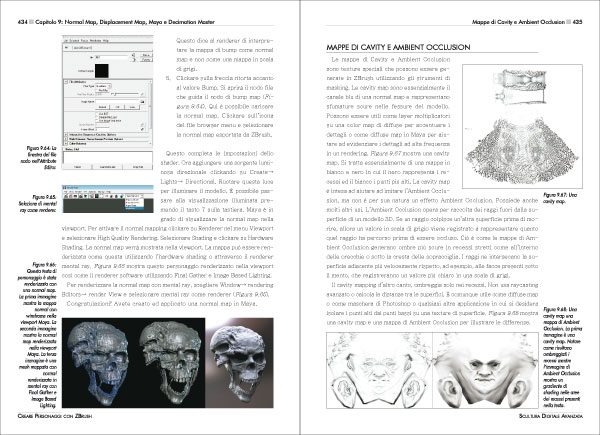Click the "Figura 9.65" caption
The width and height of the screenshot is (600, 435).
pos(38,203)
